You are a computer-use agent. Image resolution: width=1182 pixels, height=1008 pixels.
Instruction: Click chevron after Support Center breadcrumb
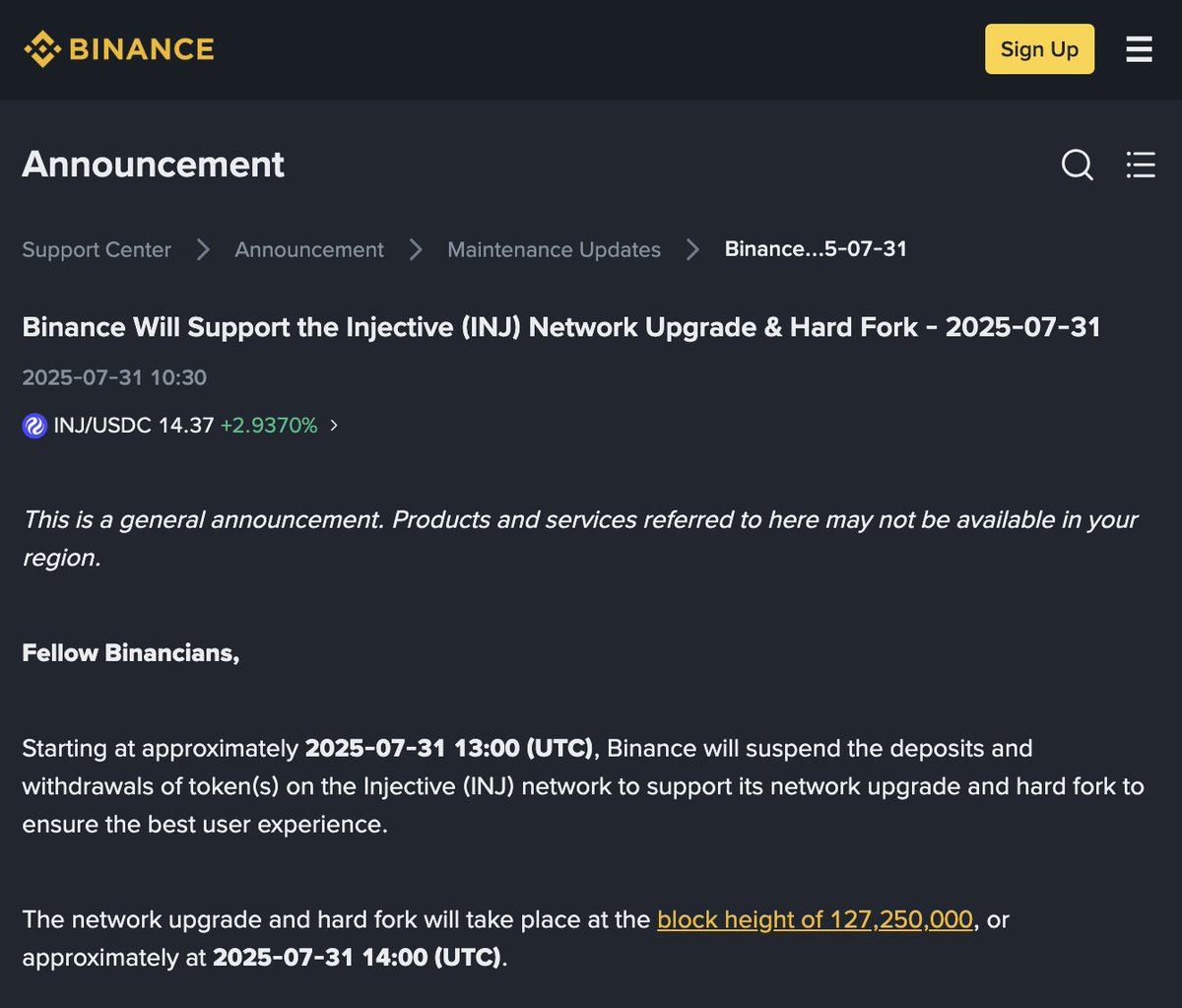[203, 249]
